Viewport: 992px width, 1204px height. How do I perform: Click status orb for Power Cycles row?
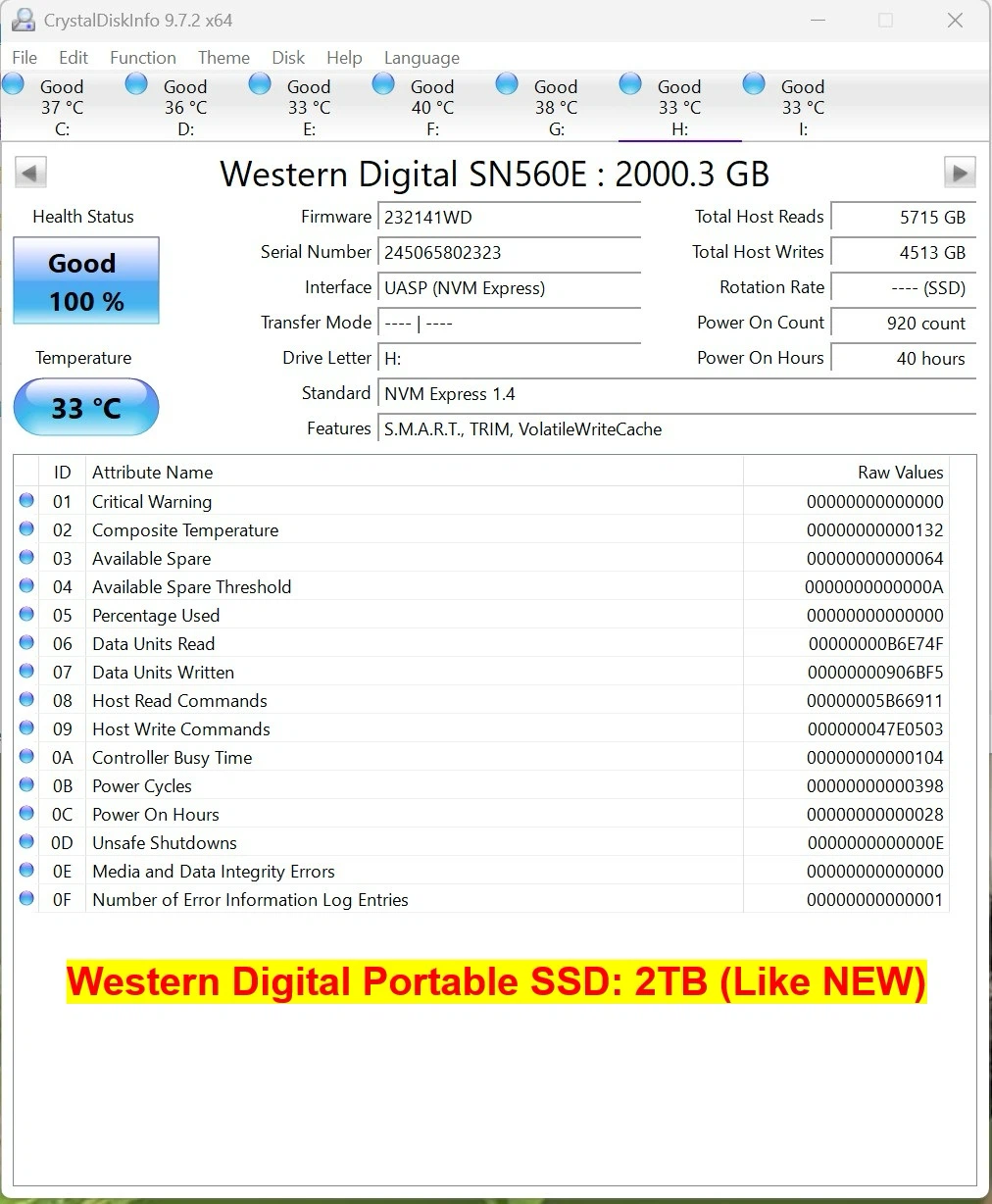pos(26,784)
